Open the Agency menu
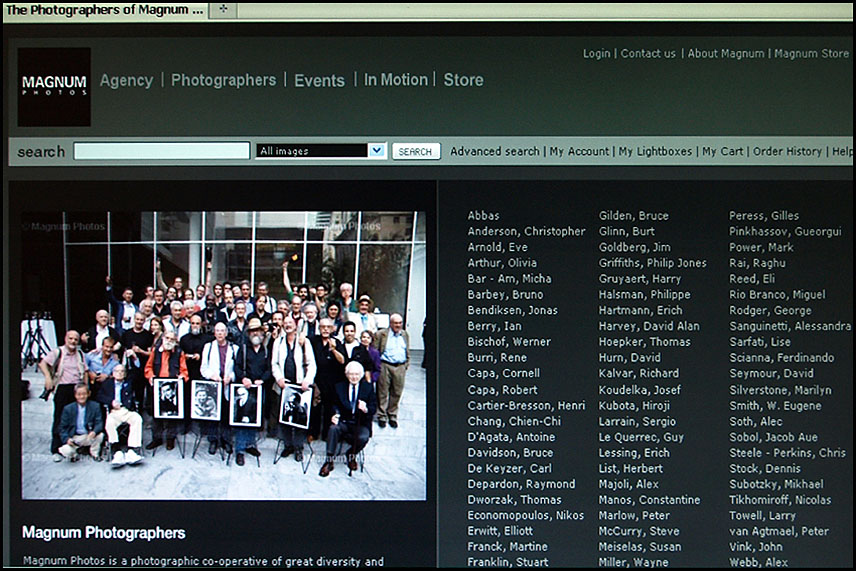856x571 pixels. coord(127,80)
